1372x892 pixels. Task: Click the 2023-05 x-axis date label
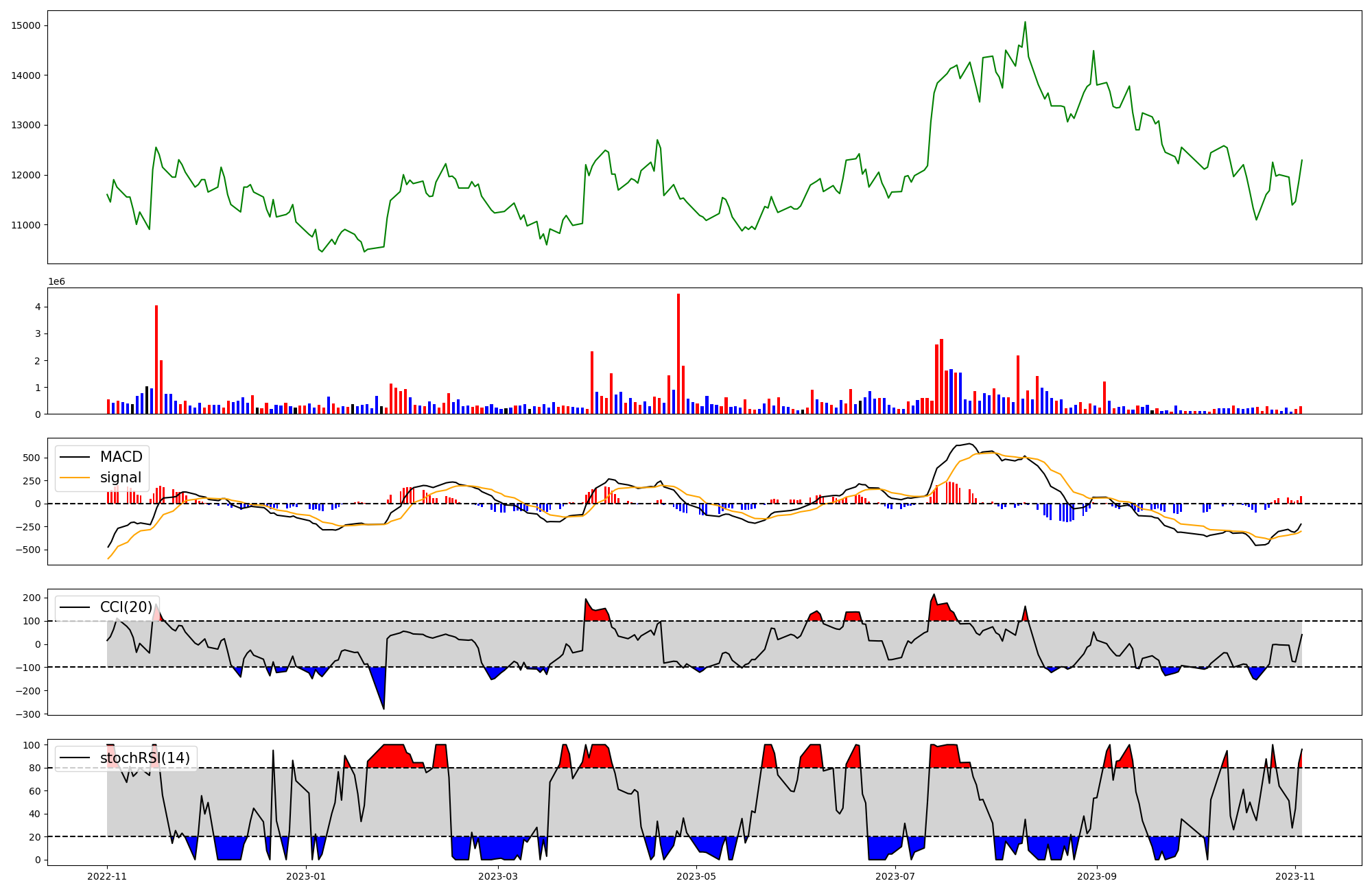[x=697, y=876]
